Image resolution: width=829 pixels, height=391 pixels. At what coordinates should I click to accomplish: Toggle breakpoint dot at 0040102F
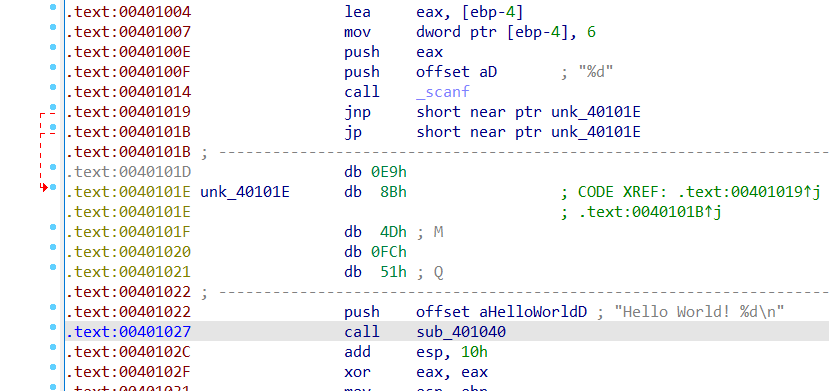[53, 367]
